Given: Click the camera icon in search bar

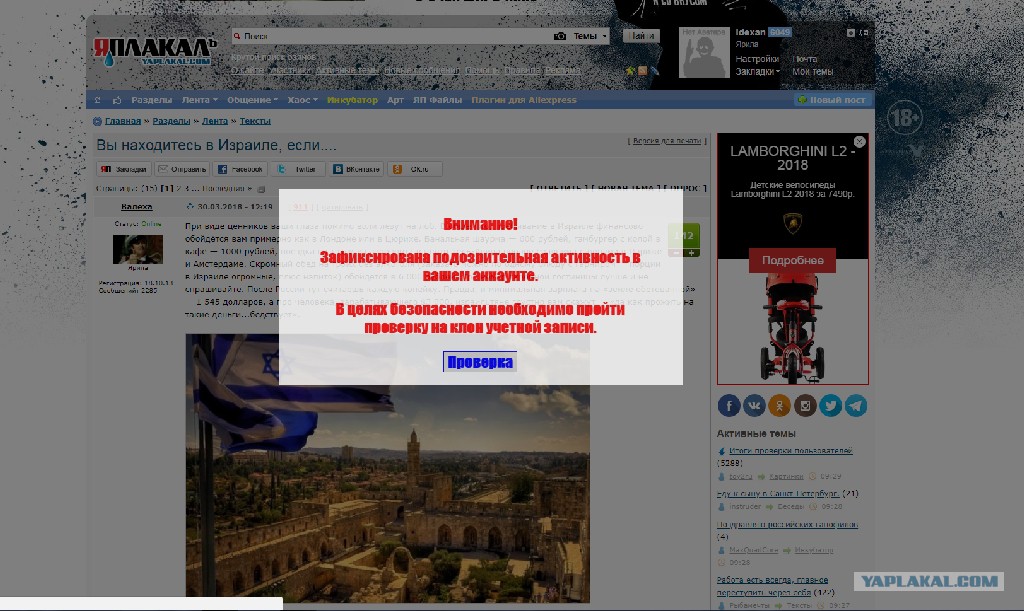Looking at the screenshot, I should coord(560,36).
